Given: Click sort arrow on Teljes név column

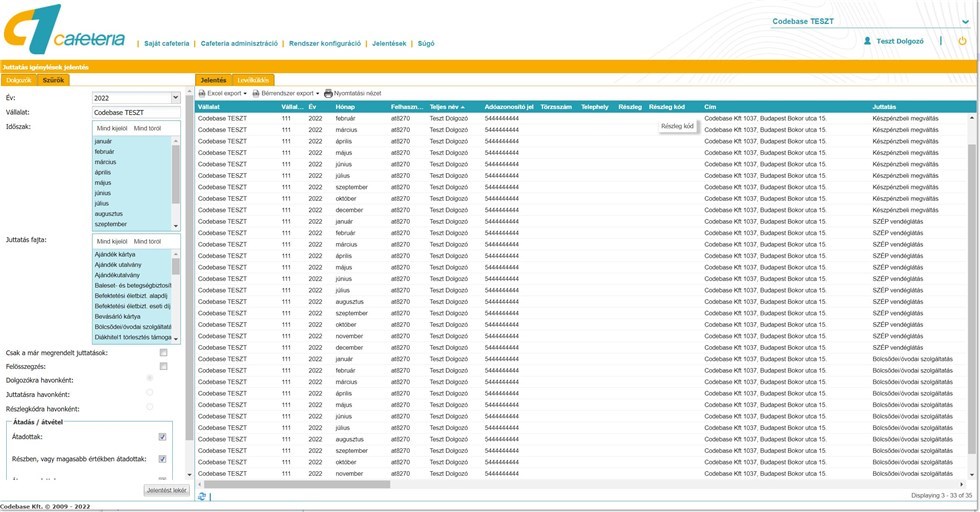Looking at the screenshot, I should [x=462, y=106].
